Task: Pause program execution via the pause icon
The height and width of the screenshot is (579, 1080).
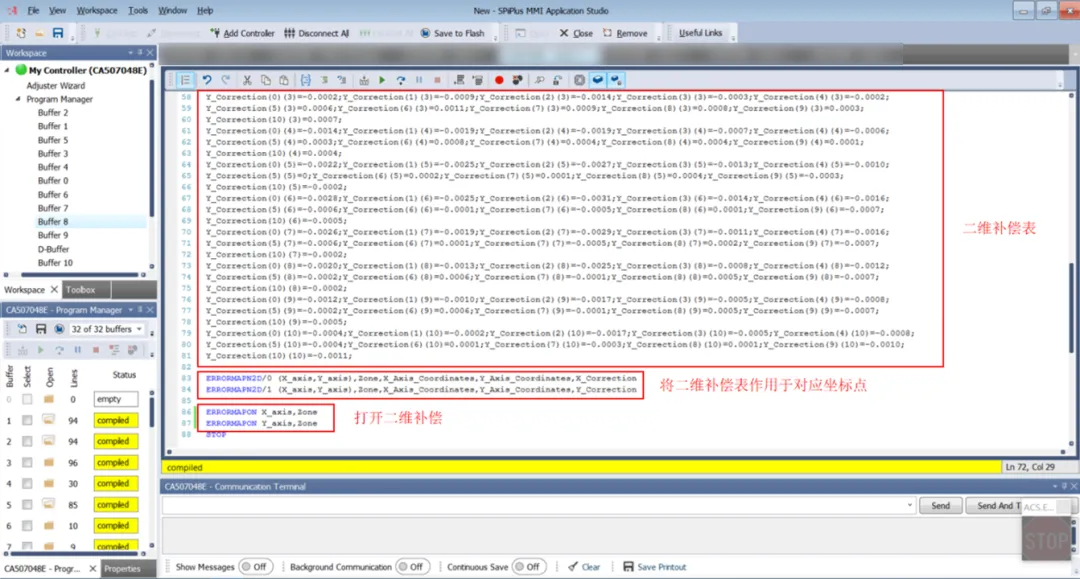Action: point(418,80)
